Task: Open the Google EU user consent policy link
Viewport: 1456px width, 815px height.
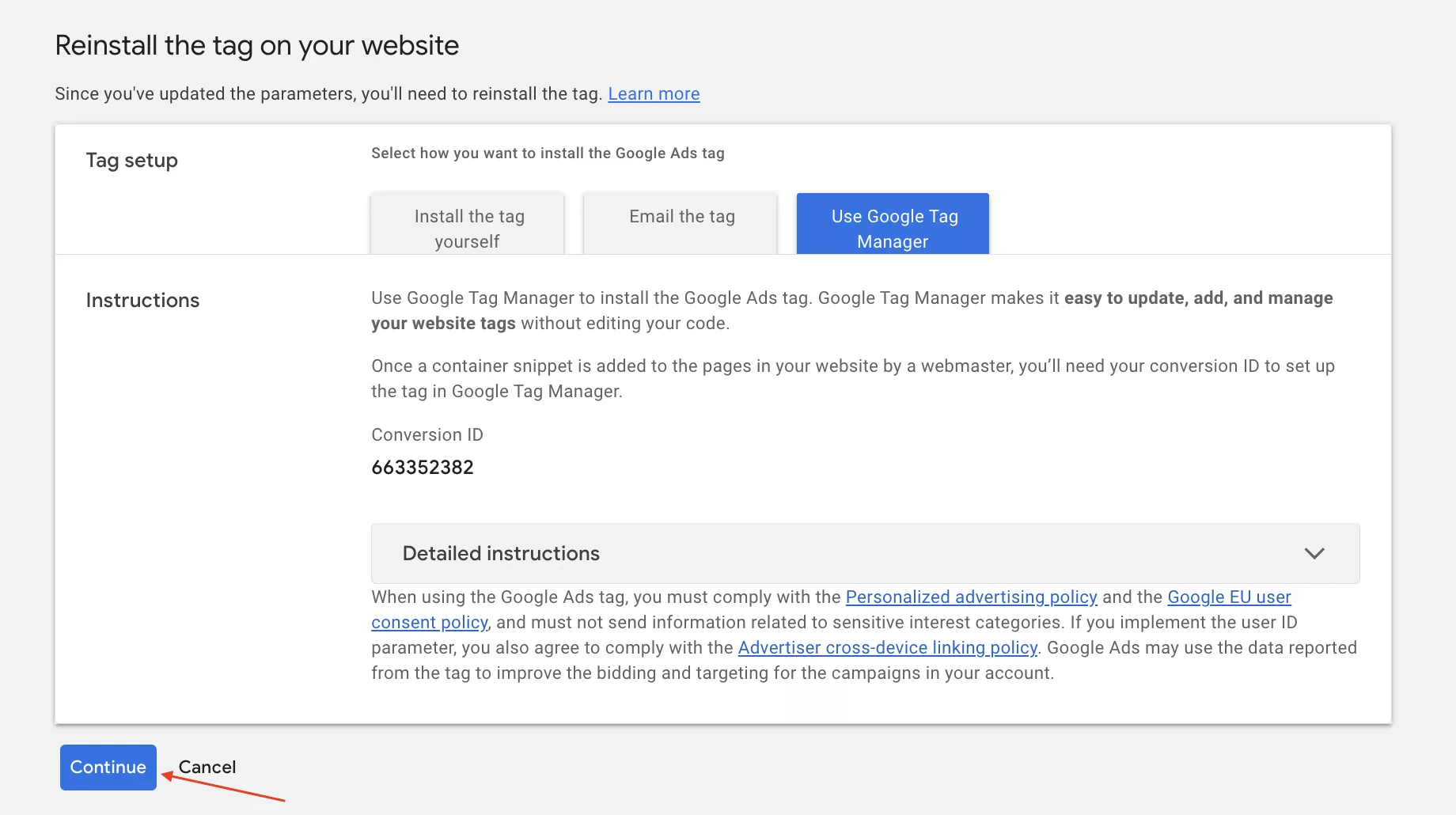Action: point(1229,597)
